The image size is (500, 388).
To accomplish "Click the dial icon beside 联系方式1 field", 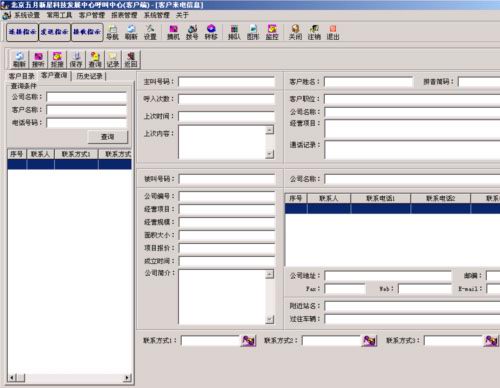I will click(x=248, y=341).
